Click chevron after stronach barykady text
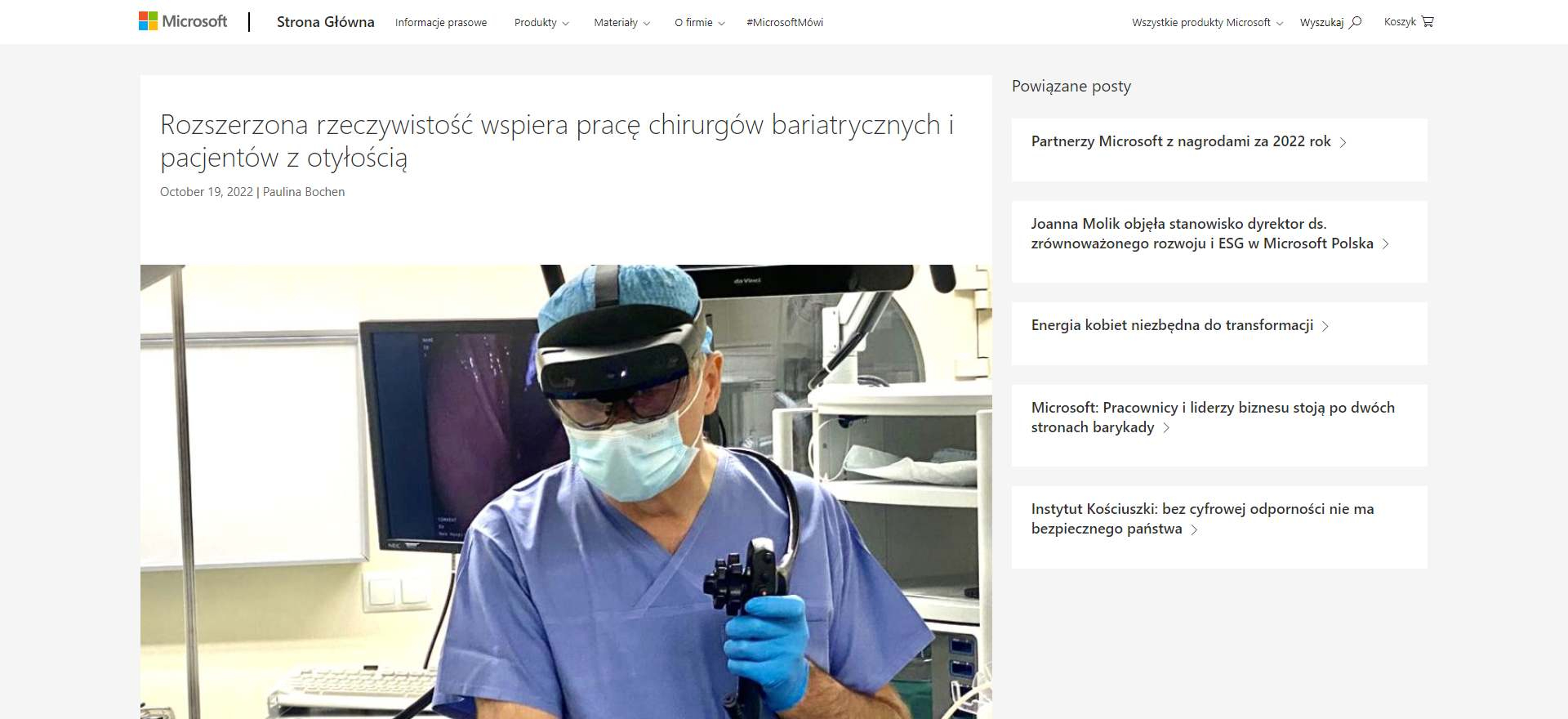This screenshot has width=1568, height=719. coord(1166,428)
